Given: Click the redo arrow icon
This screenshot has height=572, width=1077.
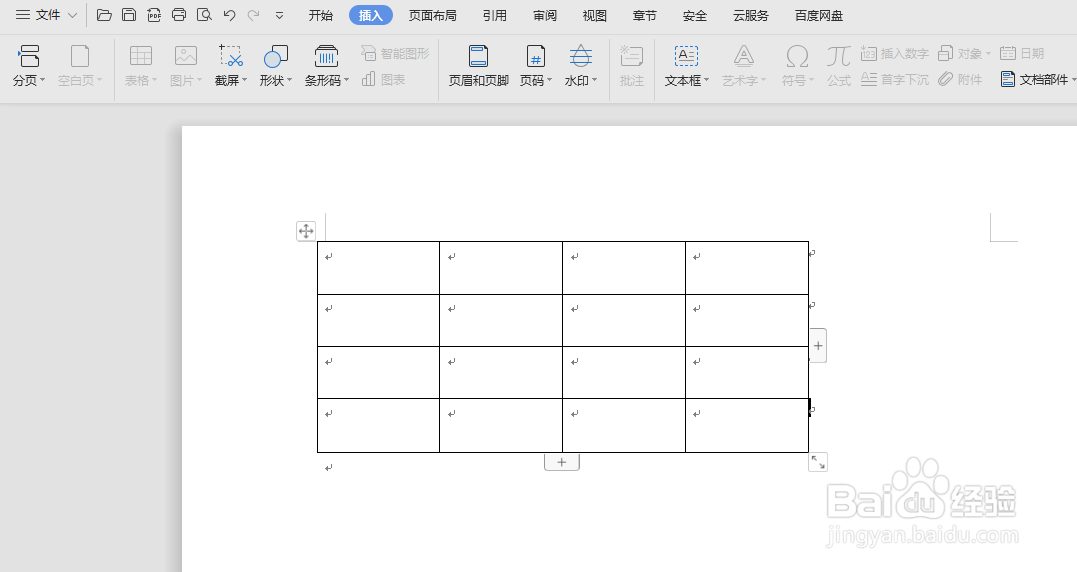Looking at the screenshot, I should pos(253,15).
